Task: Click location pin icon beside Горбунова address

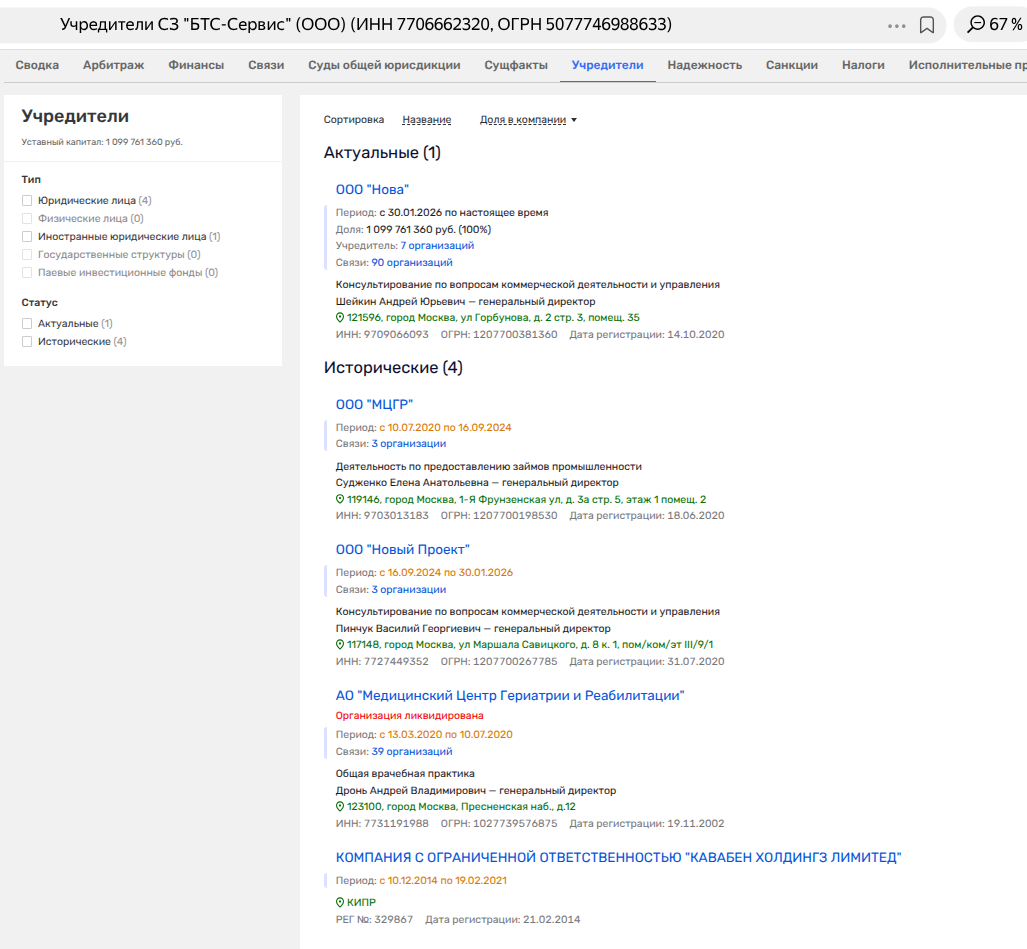Action: tap(340, 318)
